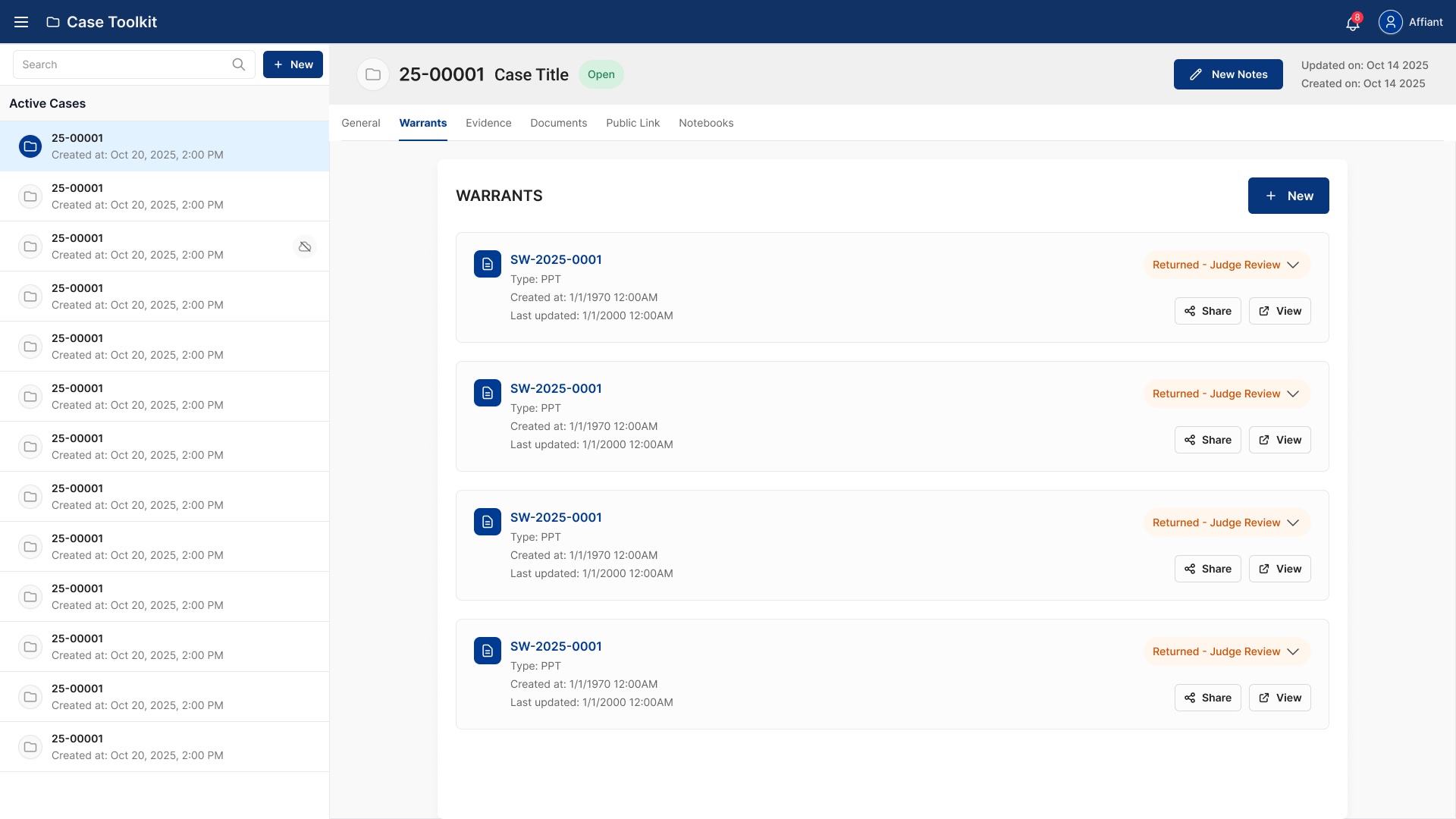The width and height of the screenshot is (1456, 819).
Task: Click the New Notes button
Action: tap(1228, 74)
